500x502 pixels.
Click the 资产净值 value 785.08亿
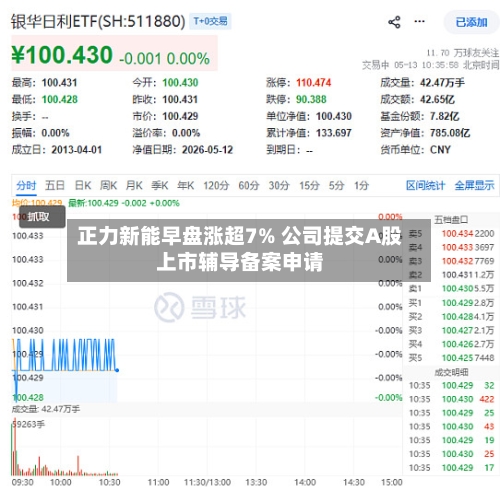tap(450, 133)
